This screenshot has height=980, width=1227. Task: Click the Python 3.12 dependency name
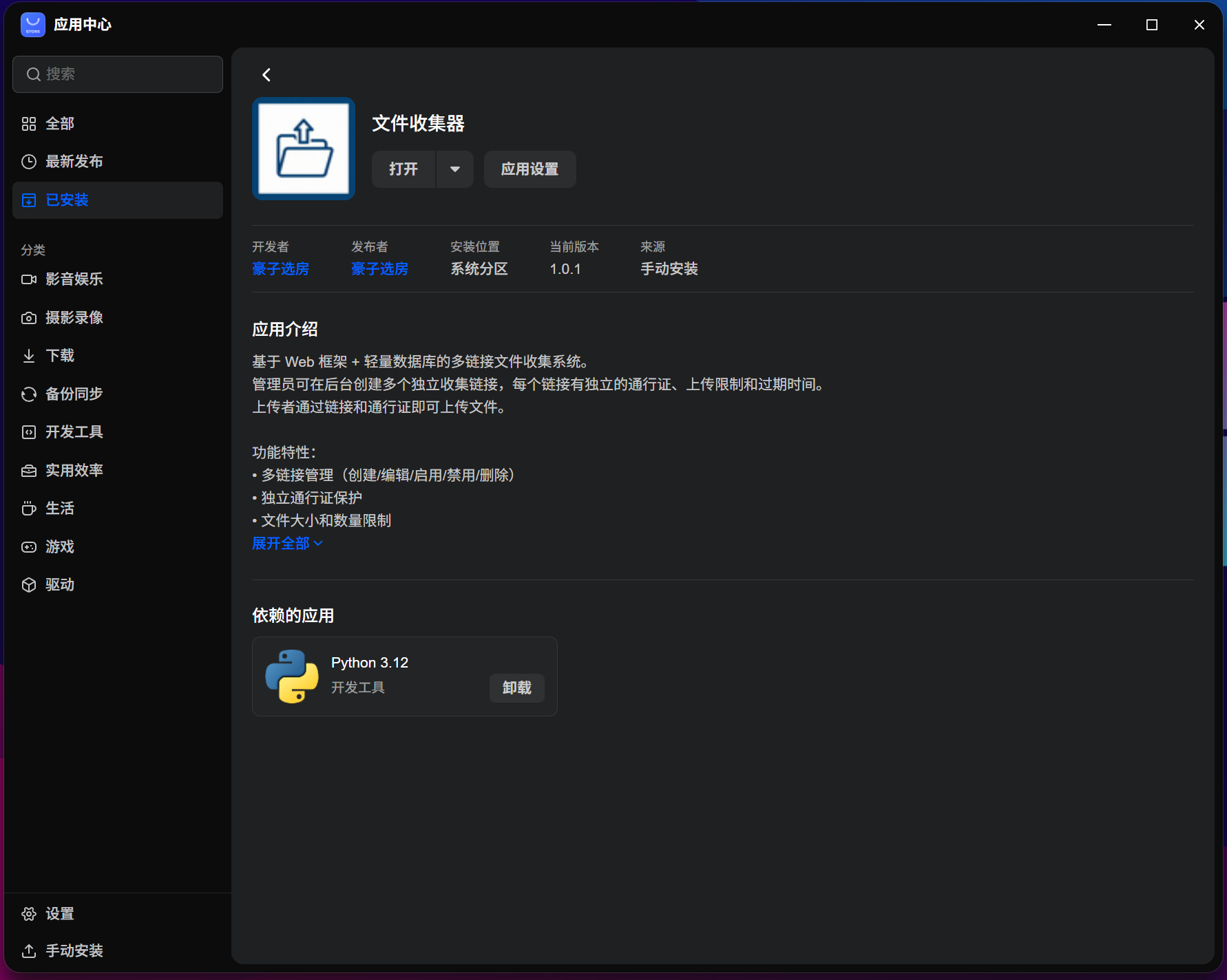(370, 663)
